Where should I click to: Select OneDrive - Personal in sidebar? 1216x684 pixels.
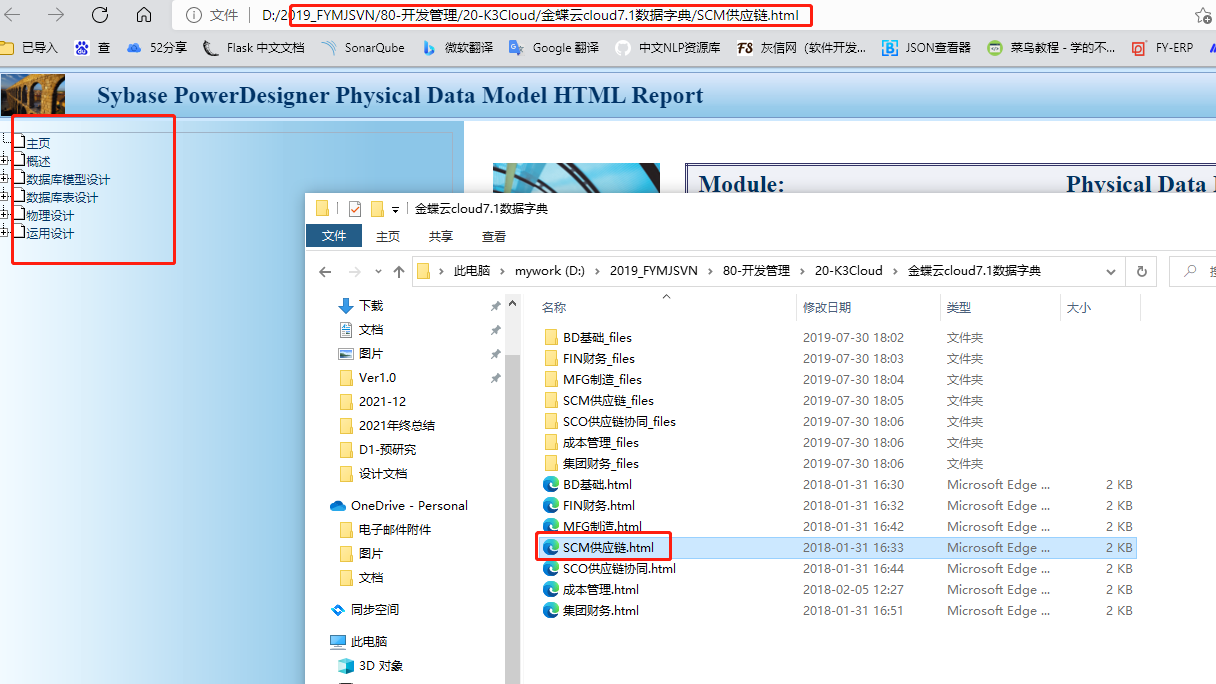[409, 505]
